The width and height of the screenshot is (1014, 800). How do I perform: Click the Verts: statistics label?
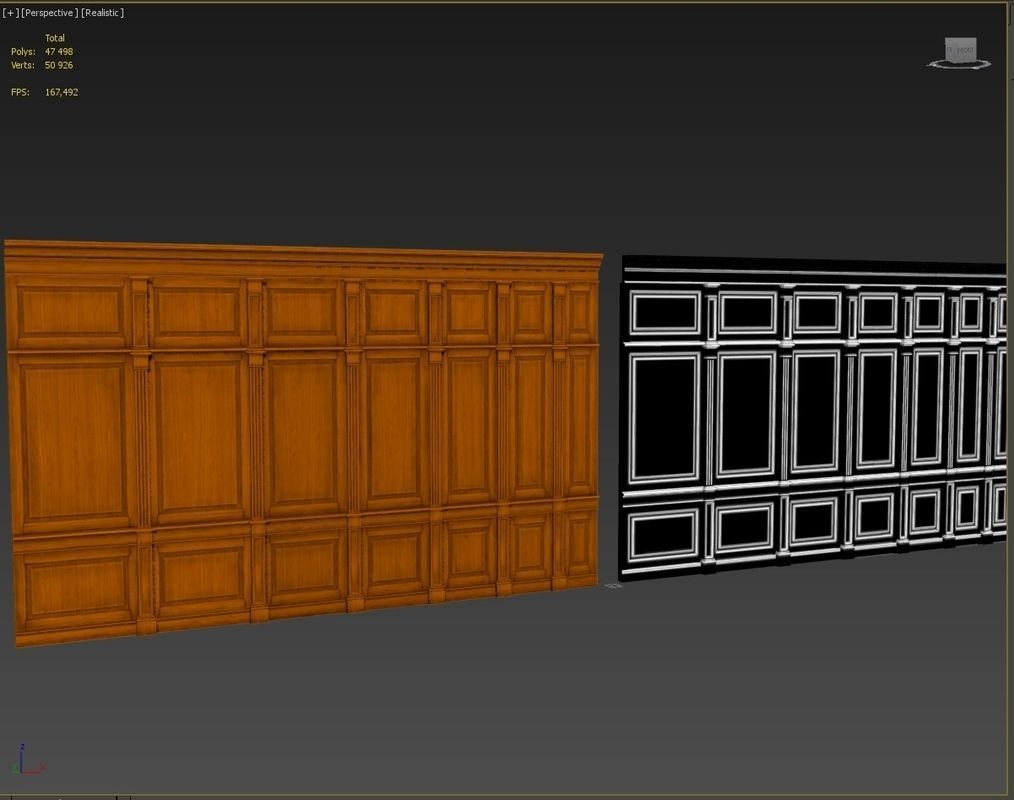point(23,65)
